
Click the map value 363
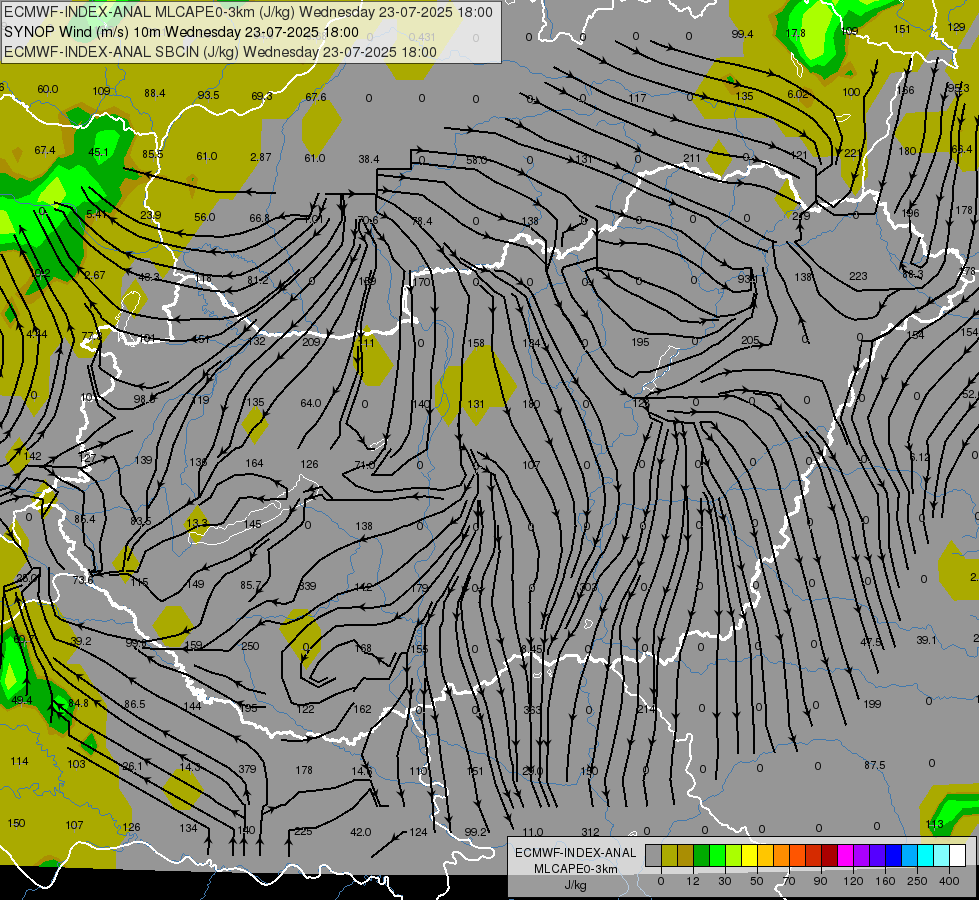[532, 710]
